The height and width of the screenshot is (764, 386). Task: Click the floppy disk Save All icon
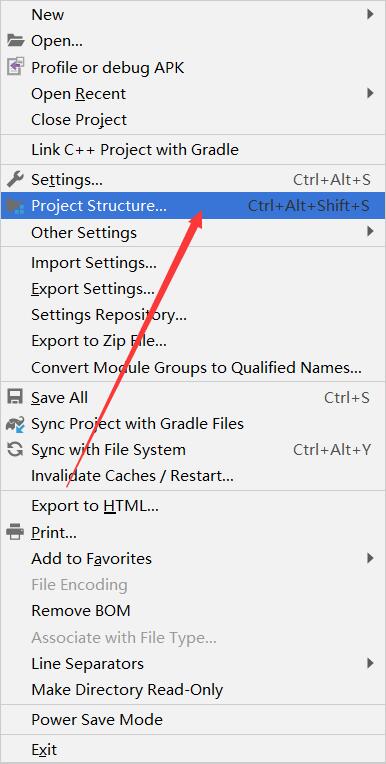pyautogui.click(x=16, y=398)
